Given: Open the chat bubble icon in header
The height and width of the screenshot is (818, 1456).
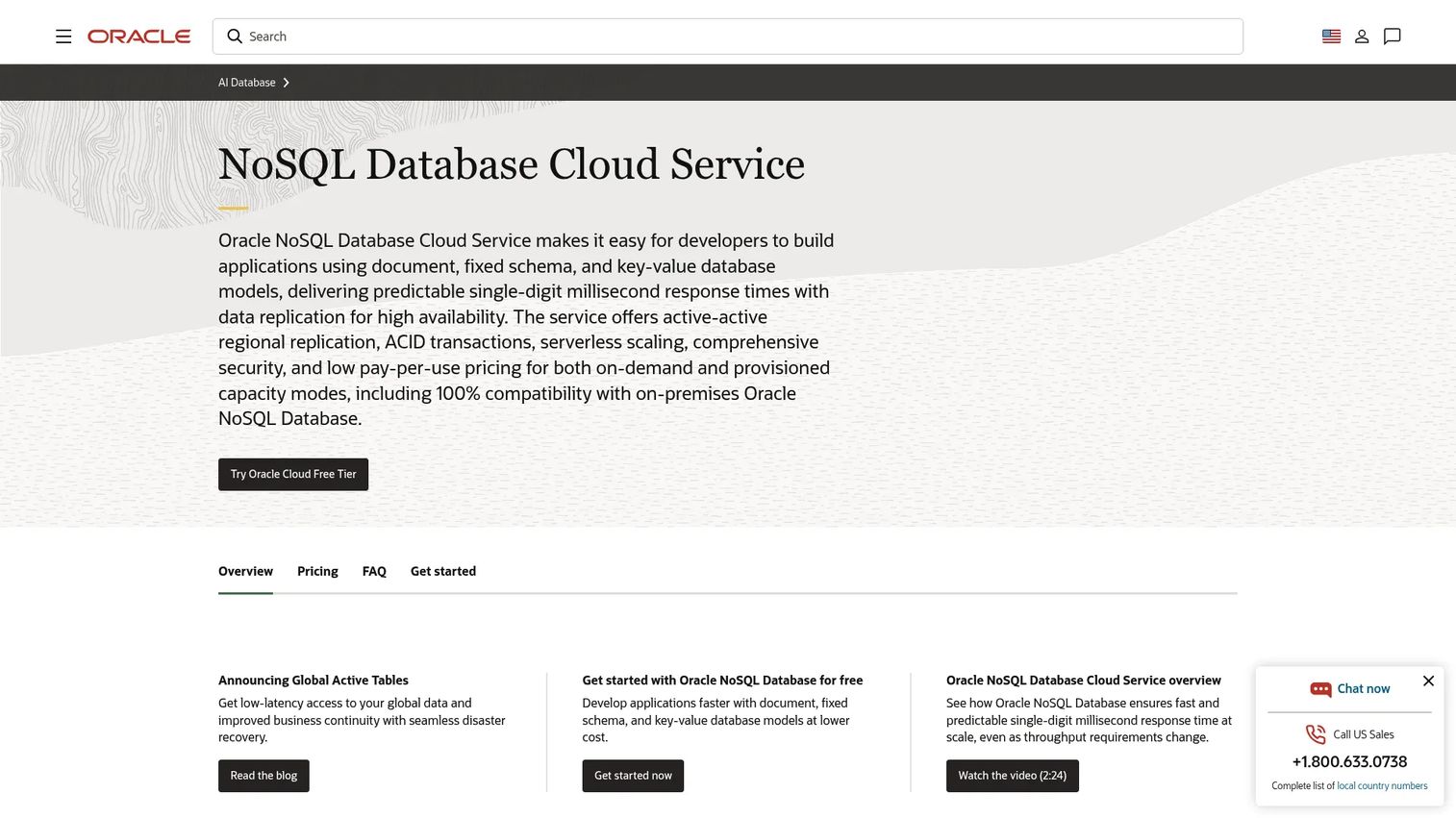Looking at the screenshot, I should point(1392,37).
